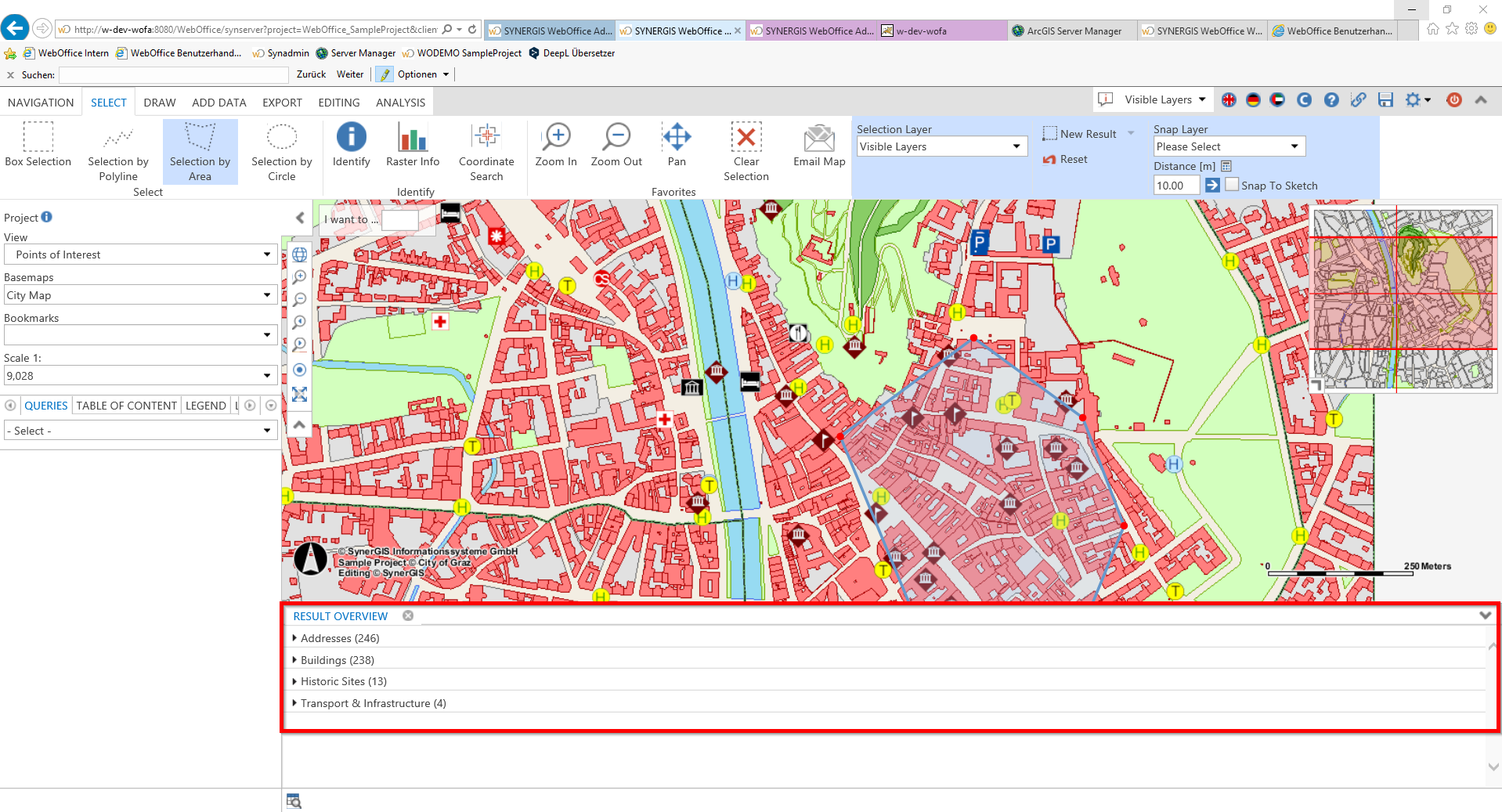Enable the Snap To Sketch checkbox
Image resolution: width=1502 pixels, height=812 pixels.
point(1231,184)
